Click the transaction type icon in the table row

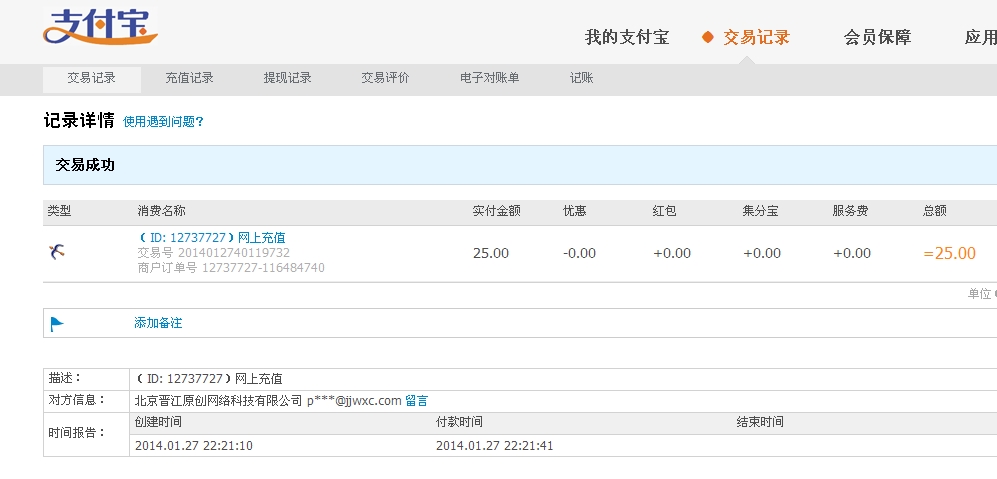[57, 252]
